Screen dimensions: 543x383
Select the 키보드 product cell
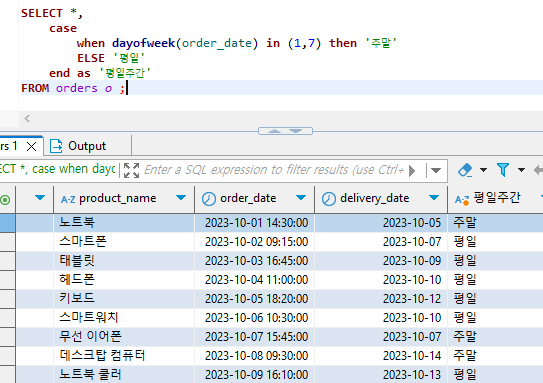pos(124,299)
